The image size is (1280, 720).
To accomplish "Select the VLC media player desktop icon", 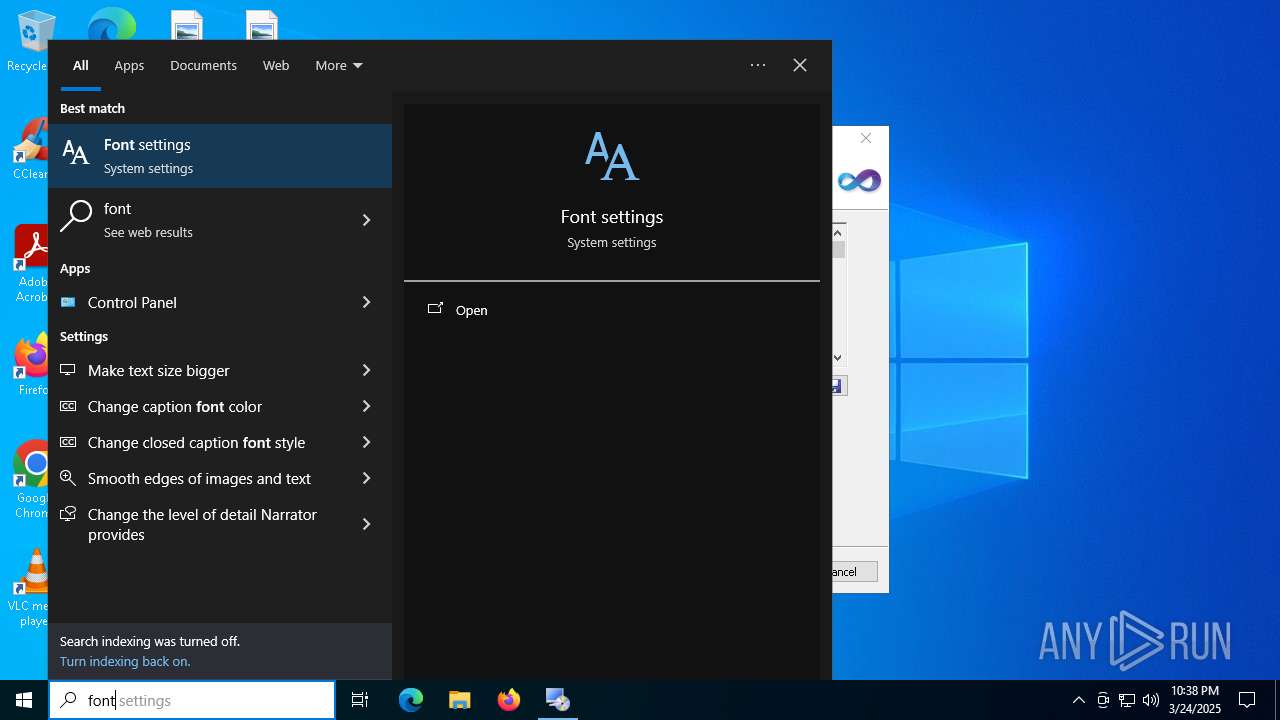I will point(30,587).
